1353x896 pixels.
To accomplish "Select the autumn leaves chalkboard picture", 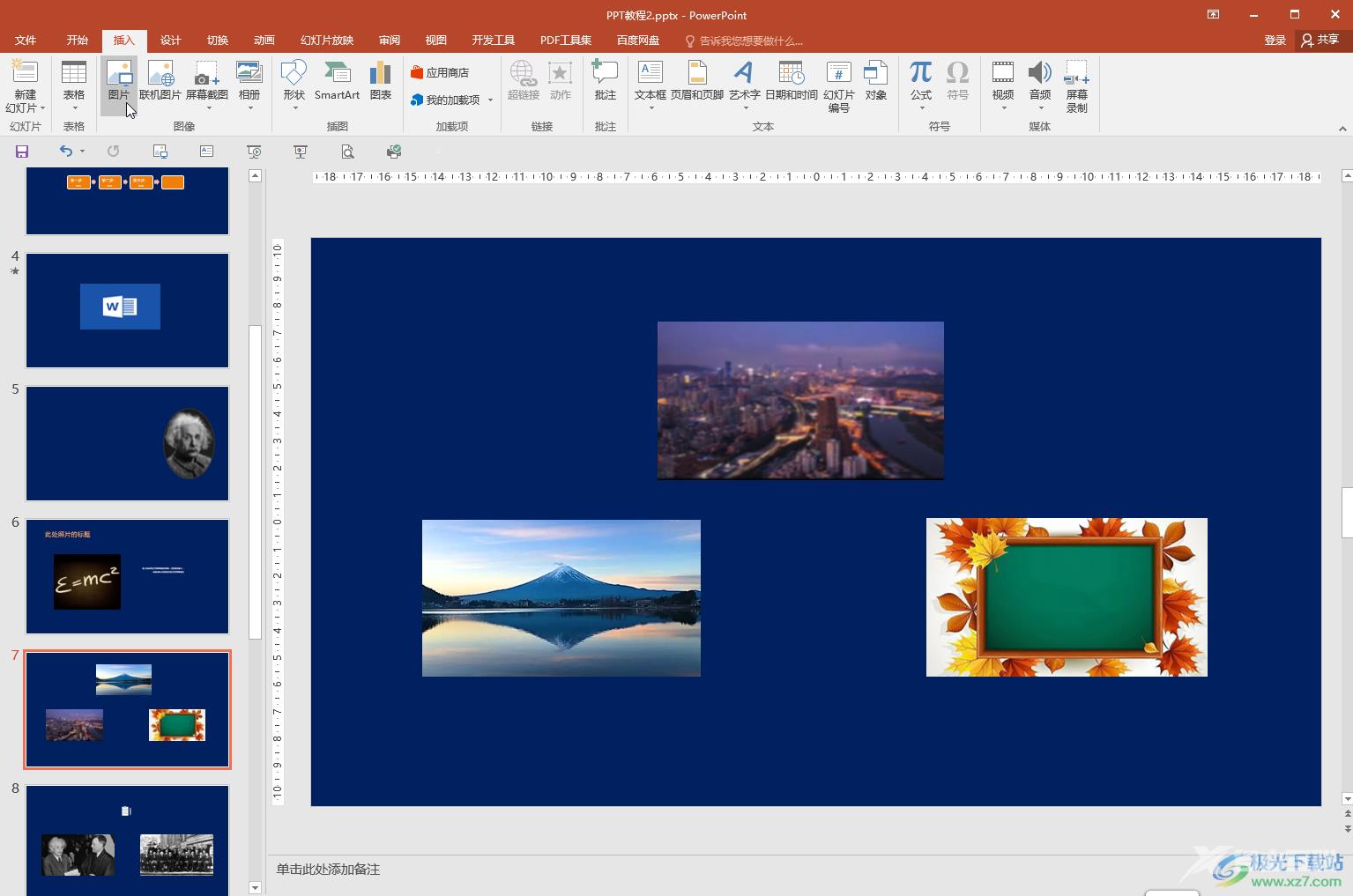I will (1067, 597).
